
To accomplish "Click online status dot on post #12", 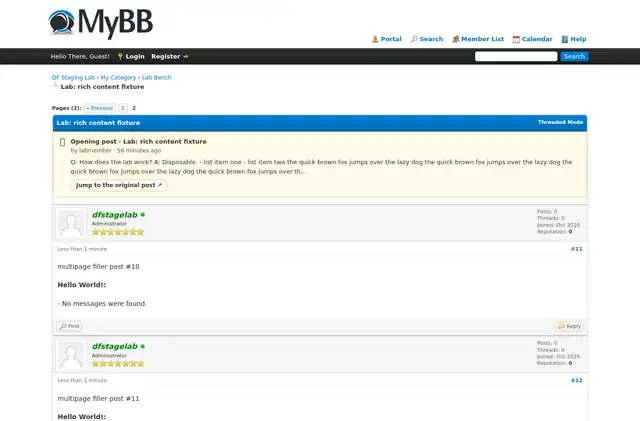I will click(142, 346).
